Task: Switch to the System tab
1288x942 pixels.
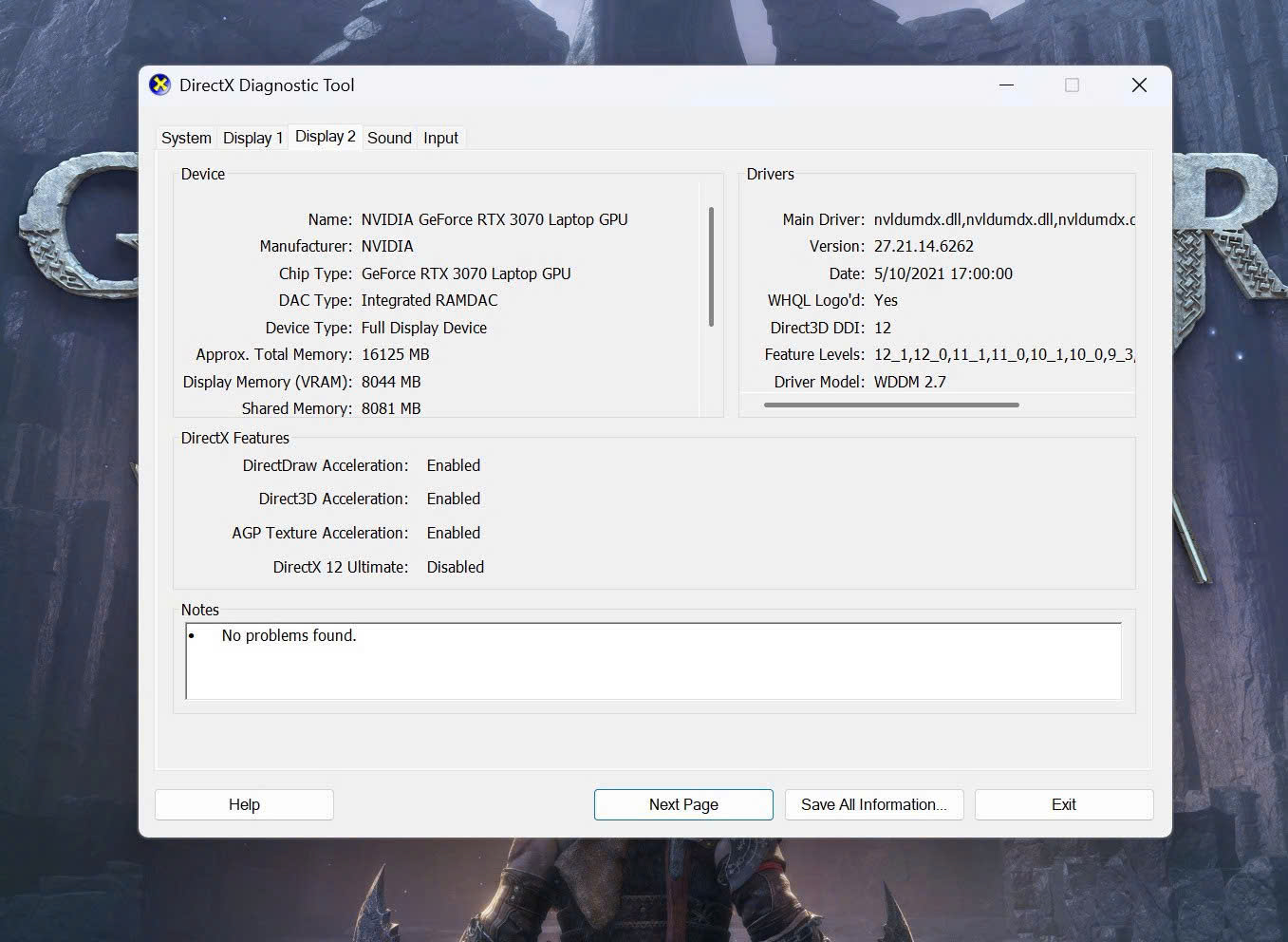Action: click(x=186, y=138)
